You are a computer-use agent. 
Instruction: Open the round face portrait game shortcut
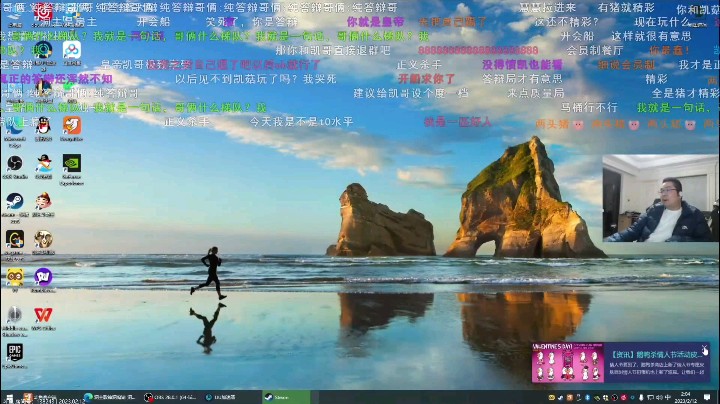(43, 242)
